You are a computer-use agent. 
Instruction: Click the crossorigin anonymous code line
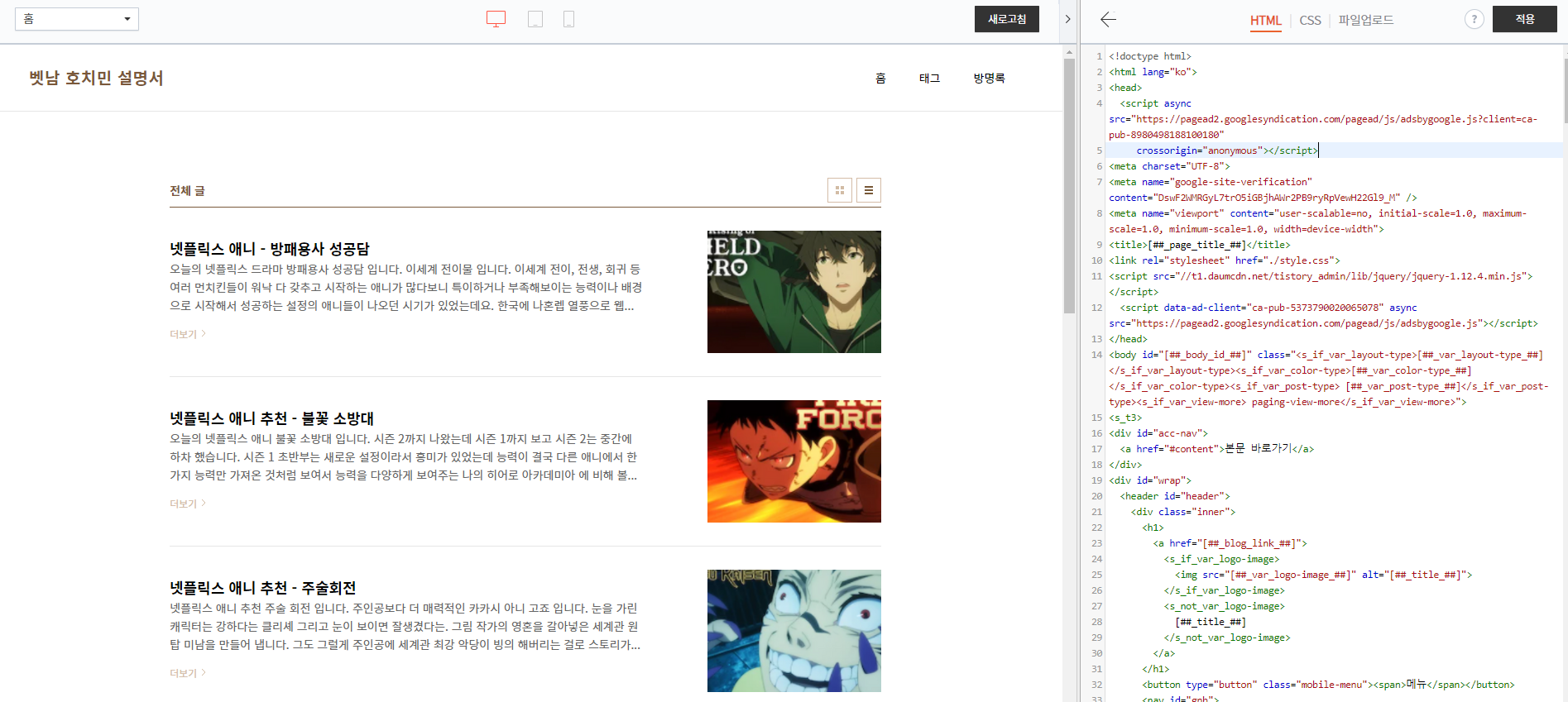pyautogui.click(x=1227, y=150)
